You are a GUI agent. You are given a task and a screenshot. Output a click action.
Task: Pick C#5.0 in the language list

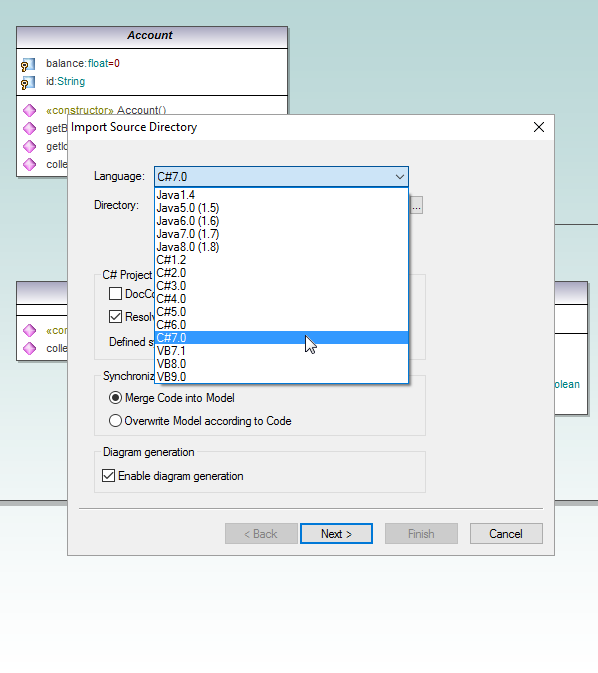tap(281, 312)
